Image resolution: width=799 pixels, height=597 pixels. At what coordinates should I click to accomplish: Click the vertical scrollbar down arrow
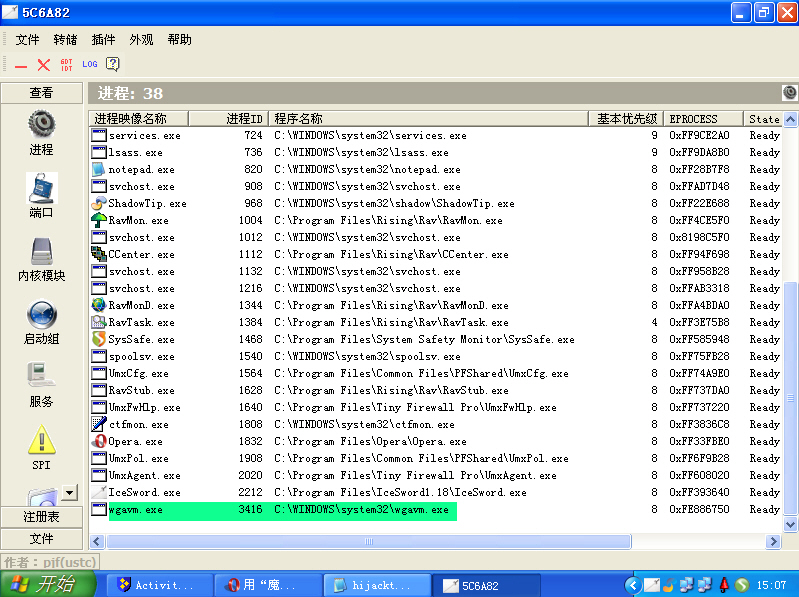coord(790,524)
